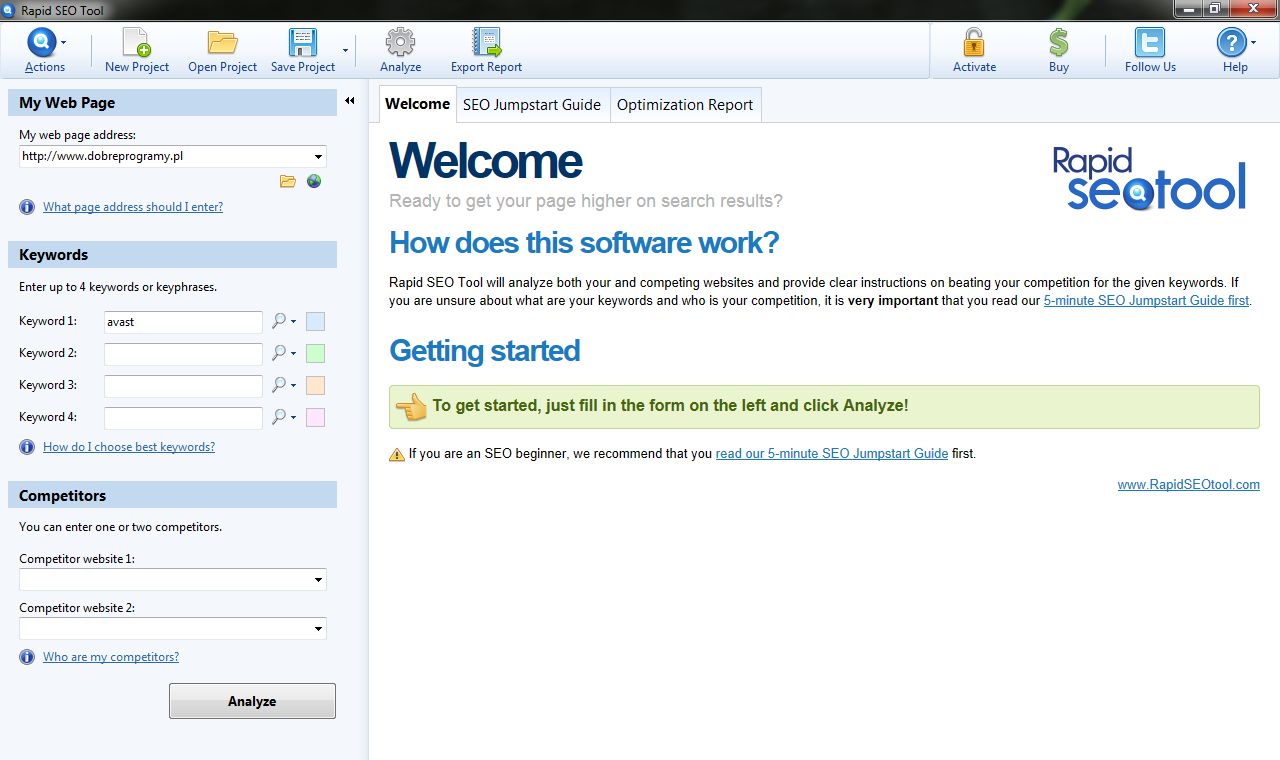Open web page address dropdown
This screenshot has height=760, width=1280.
tap(318, 157)
